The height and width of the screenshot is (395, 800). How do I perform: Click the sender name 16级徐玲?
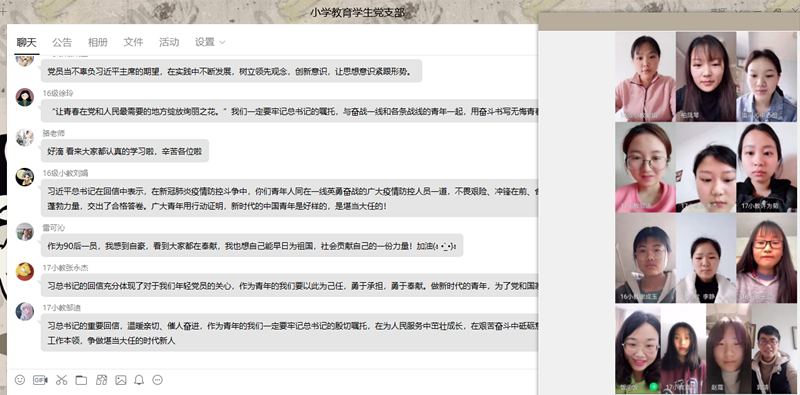click(58, 93)
